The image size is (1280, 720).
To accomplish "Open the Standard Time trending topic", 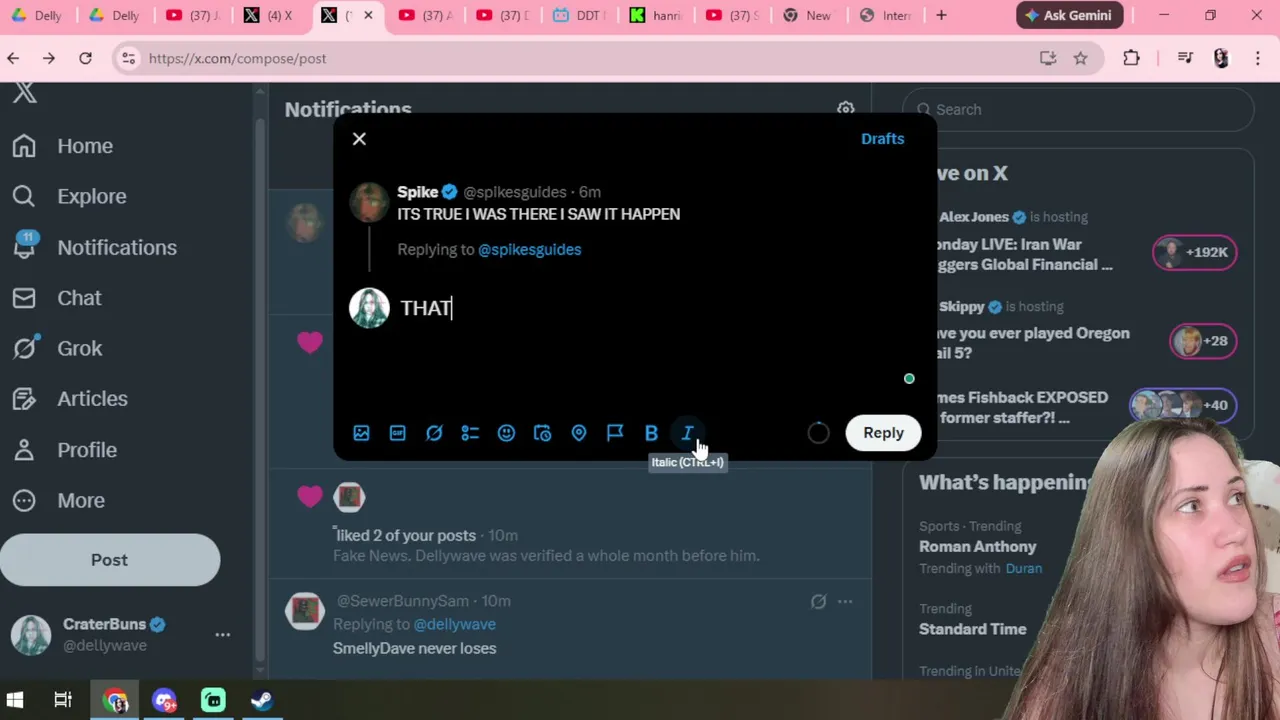I will click(972, 629).
